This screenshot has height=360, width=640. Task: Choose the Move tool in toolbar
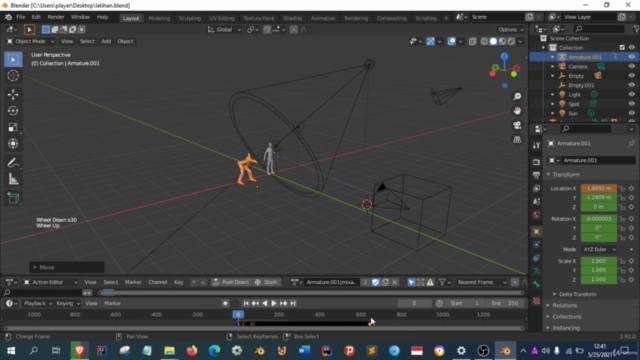(x=13, y=94)
